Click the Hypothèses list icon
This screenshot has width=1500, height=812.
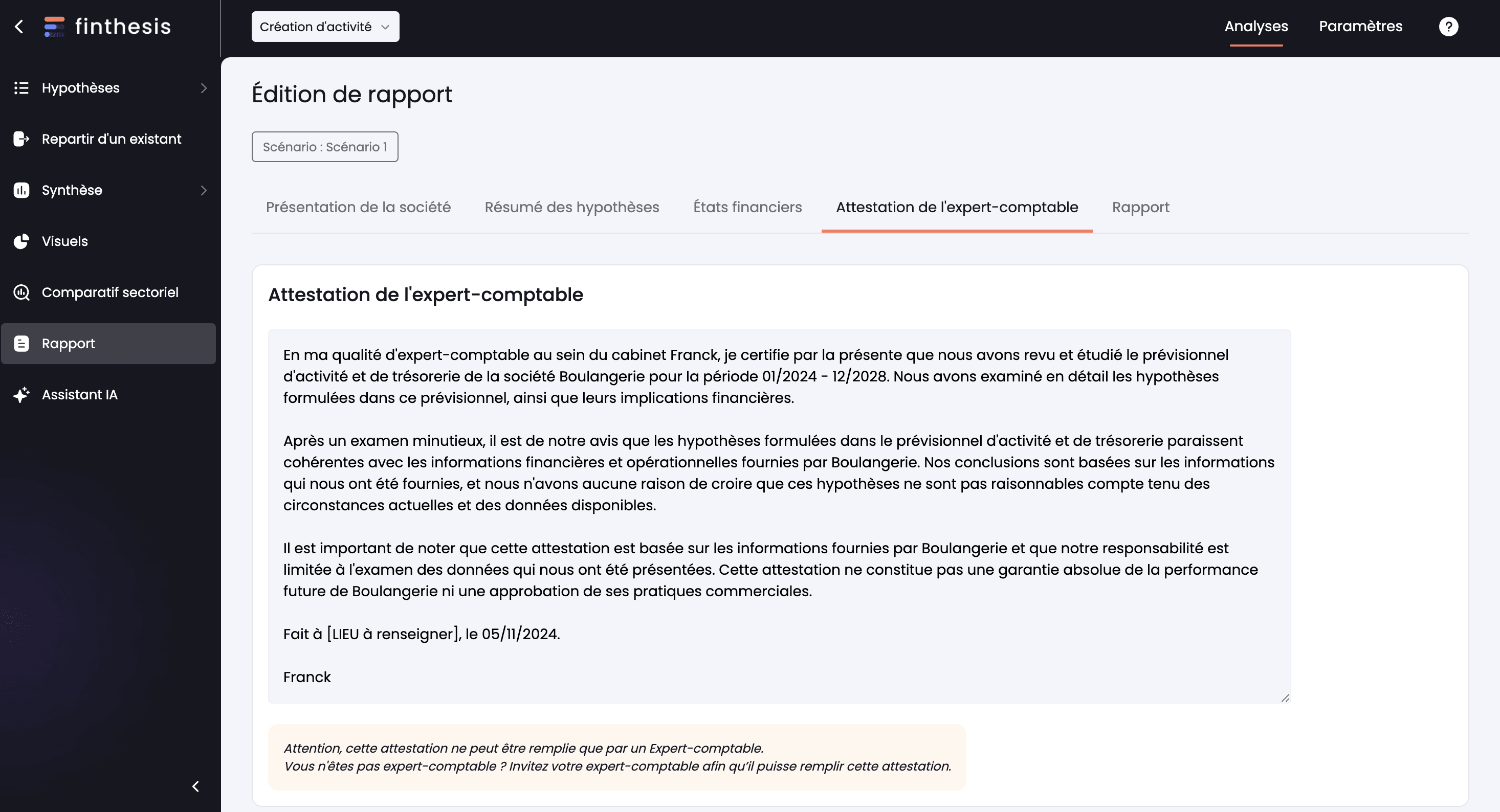(x=21, y=88)
